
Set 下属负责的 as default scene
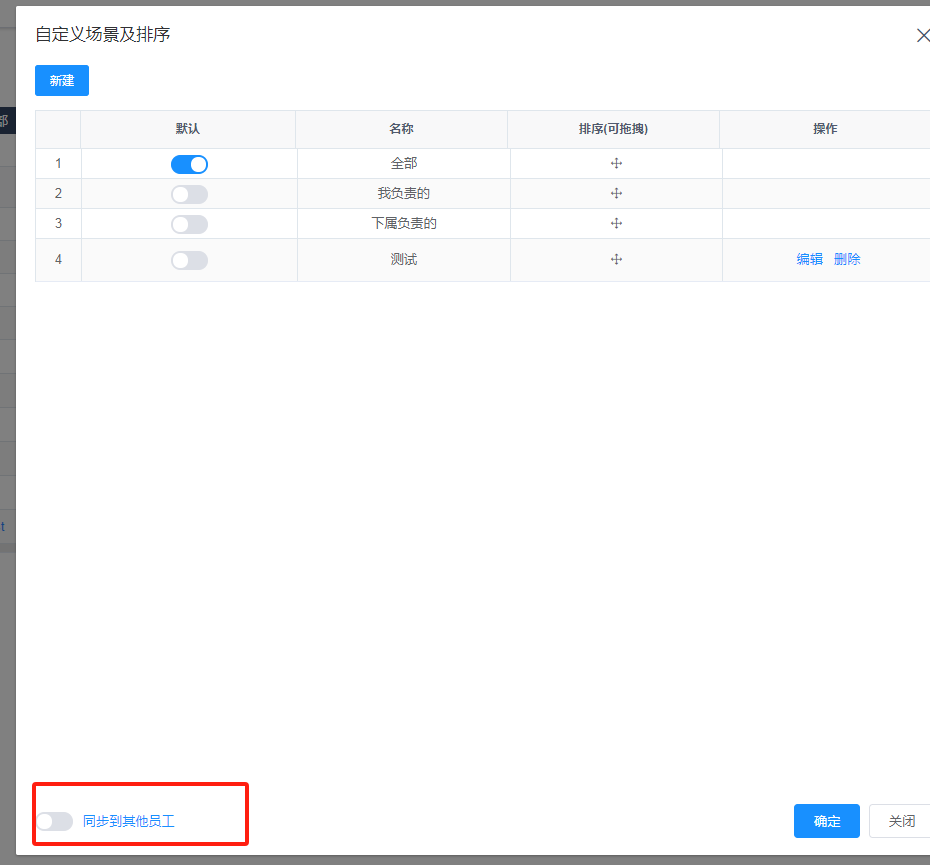point(189,224)
